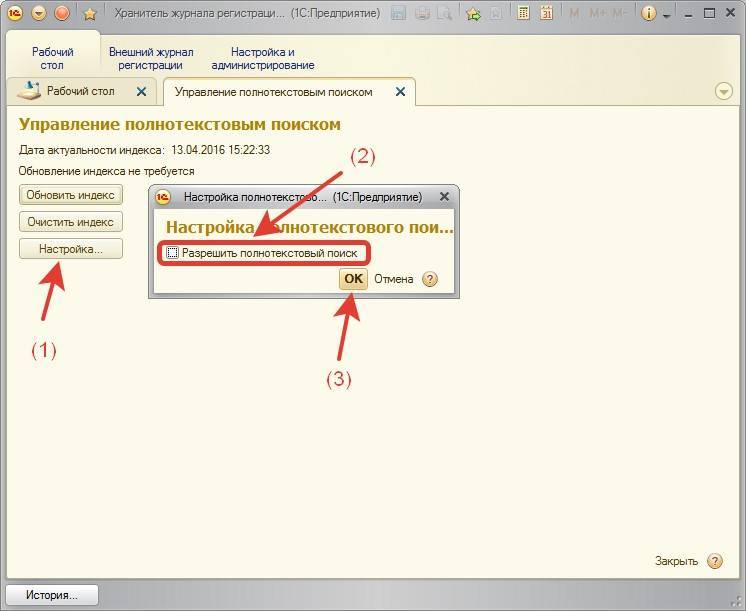Screen dimensions: 746x611
Task: Click the Обновить индекс button
Action: pyautogui.click(x=70, y=194)
